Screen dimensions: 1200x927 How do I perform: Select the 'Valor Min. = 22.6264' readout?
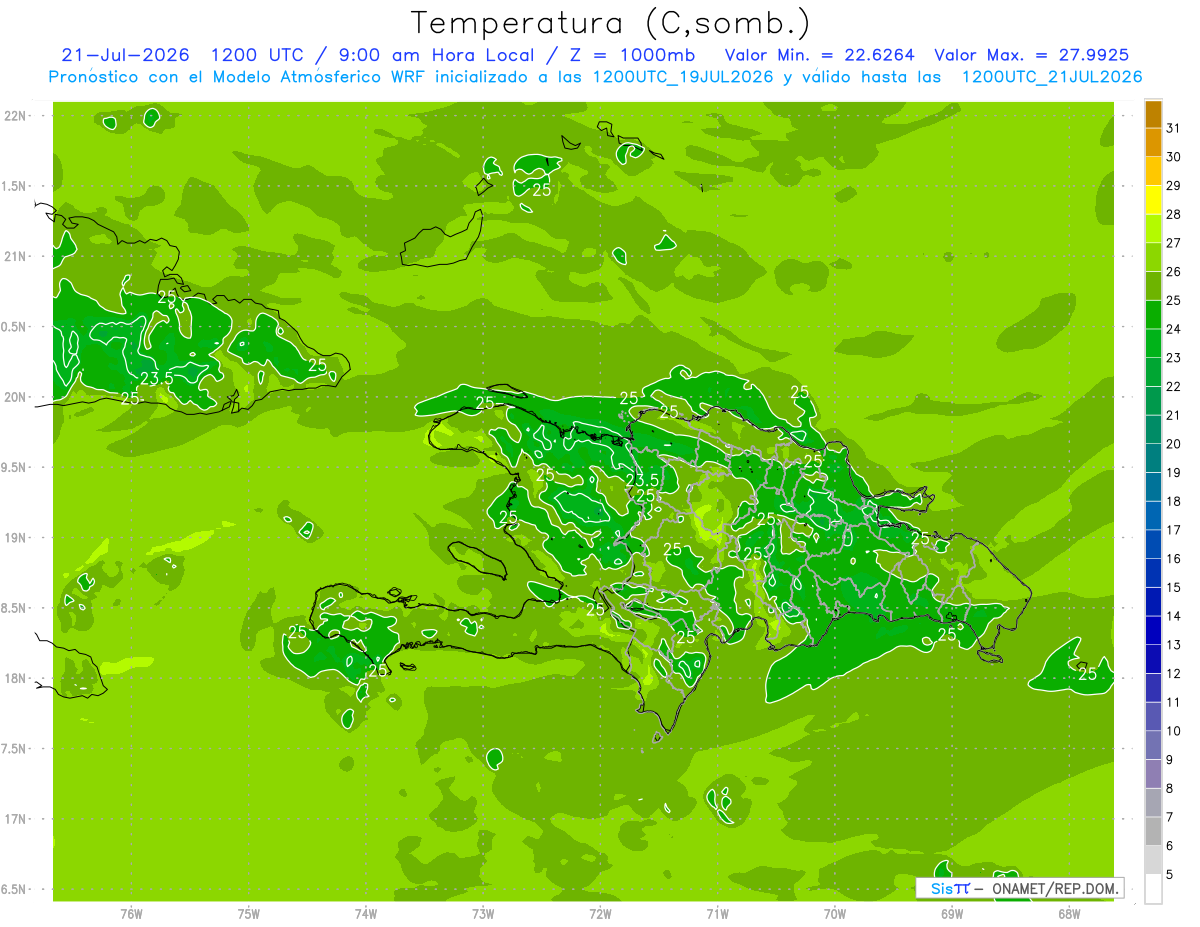pos(820,55)
